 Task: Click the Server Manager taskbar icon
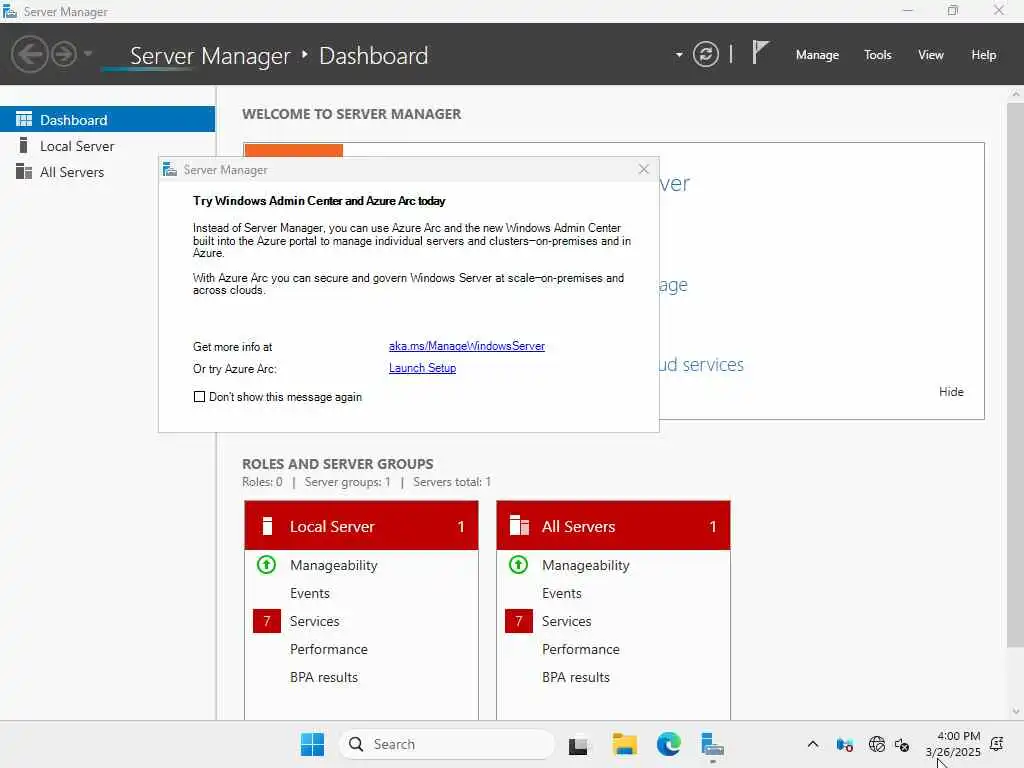712,744
